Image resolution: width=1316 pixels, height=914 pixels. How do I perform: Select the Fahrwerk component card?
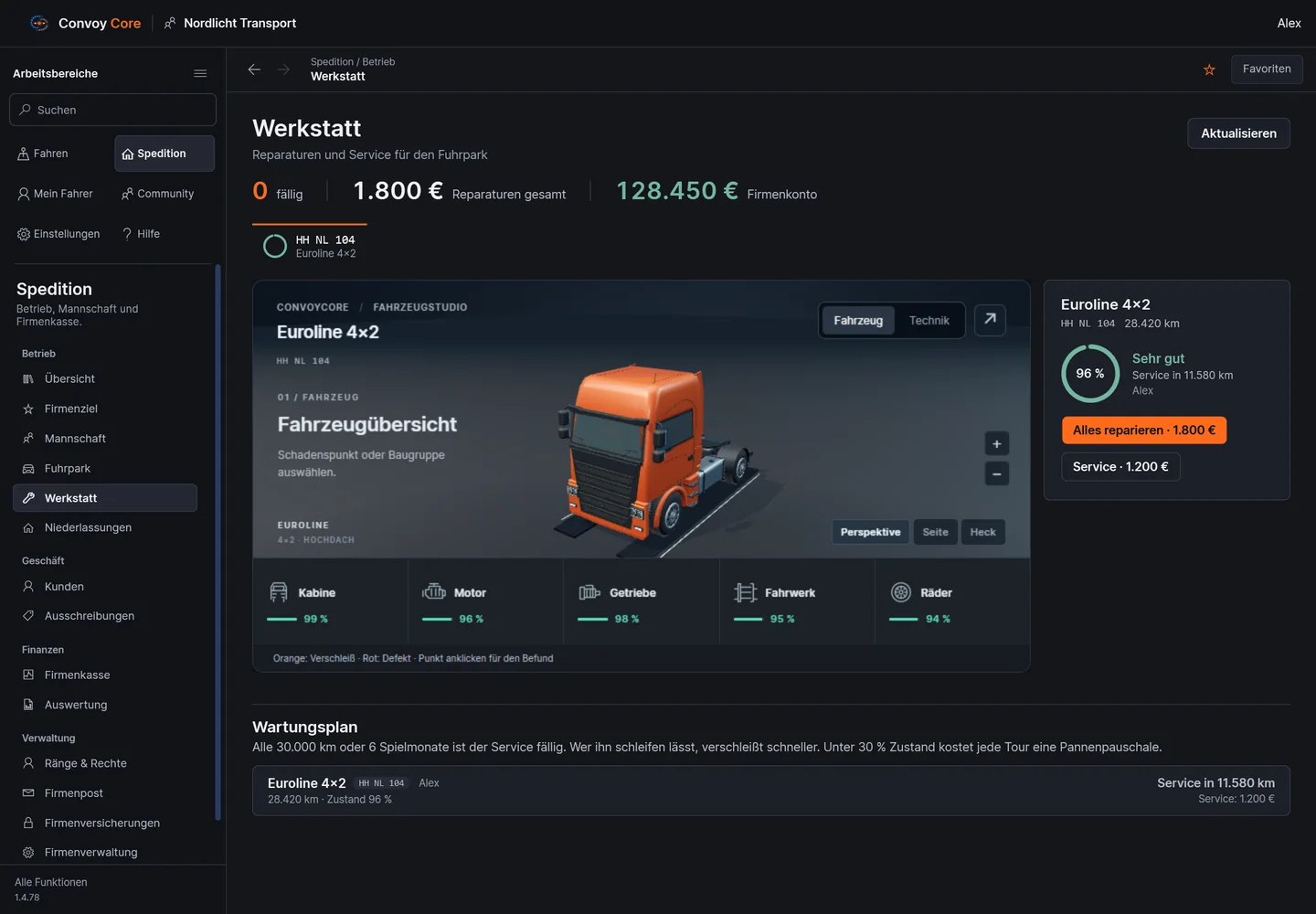(x=797, y=602)
